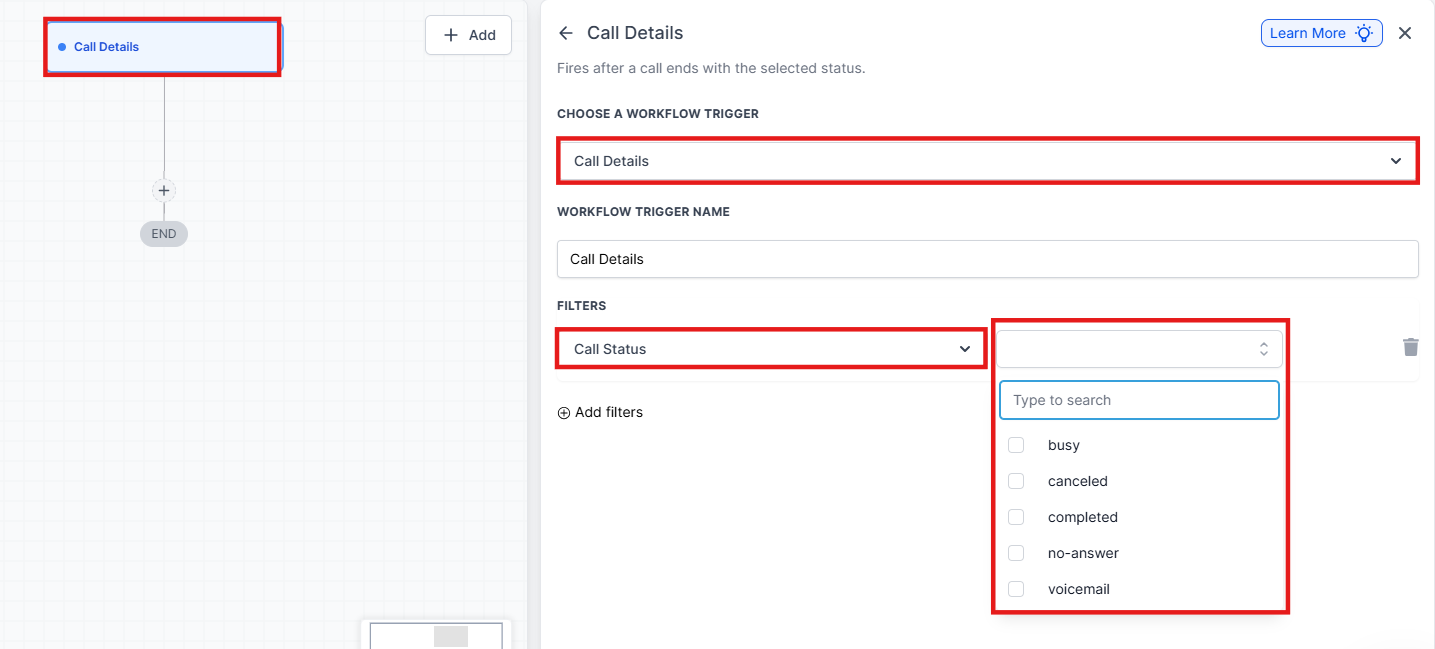Click Add filters

tap(608, 412)
